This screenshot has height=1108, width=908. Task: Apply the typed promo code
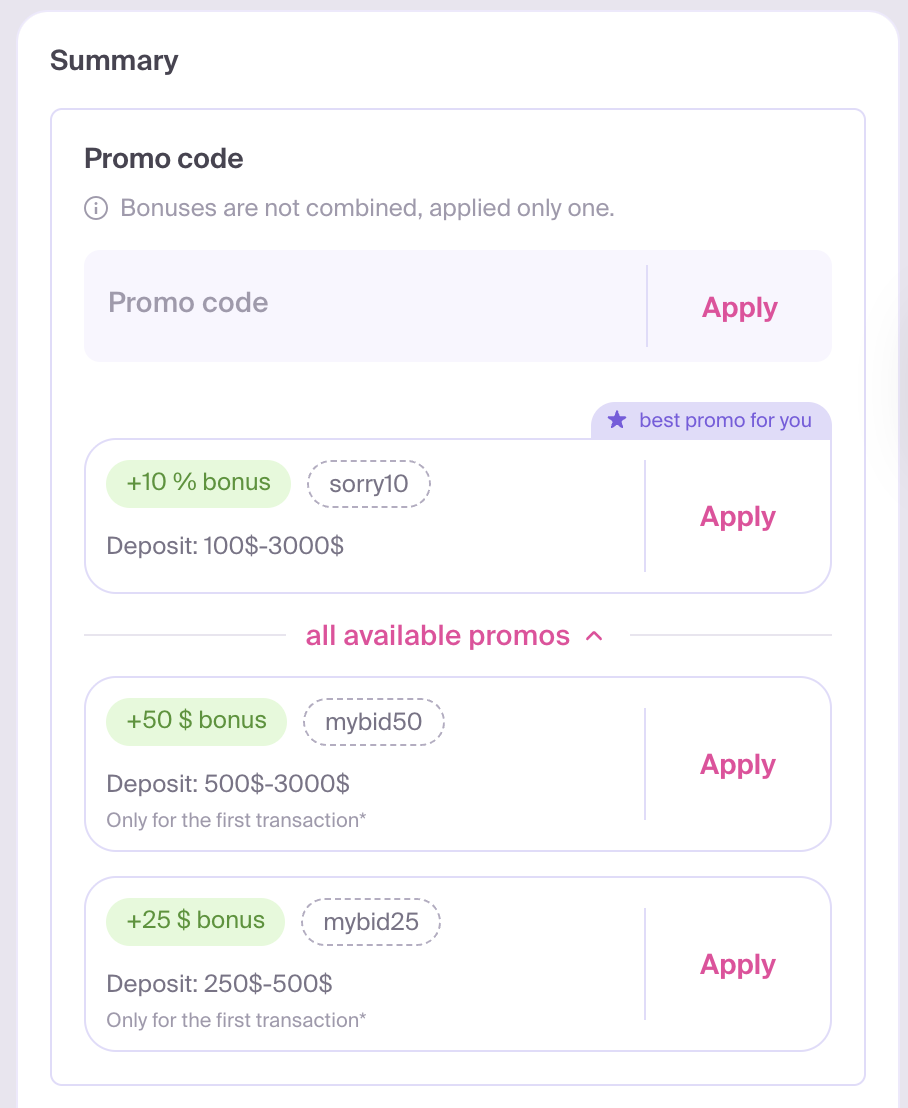[740, 307]
